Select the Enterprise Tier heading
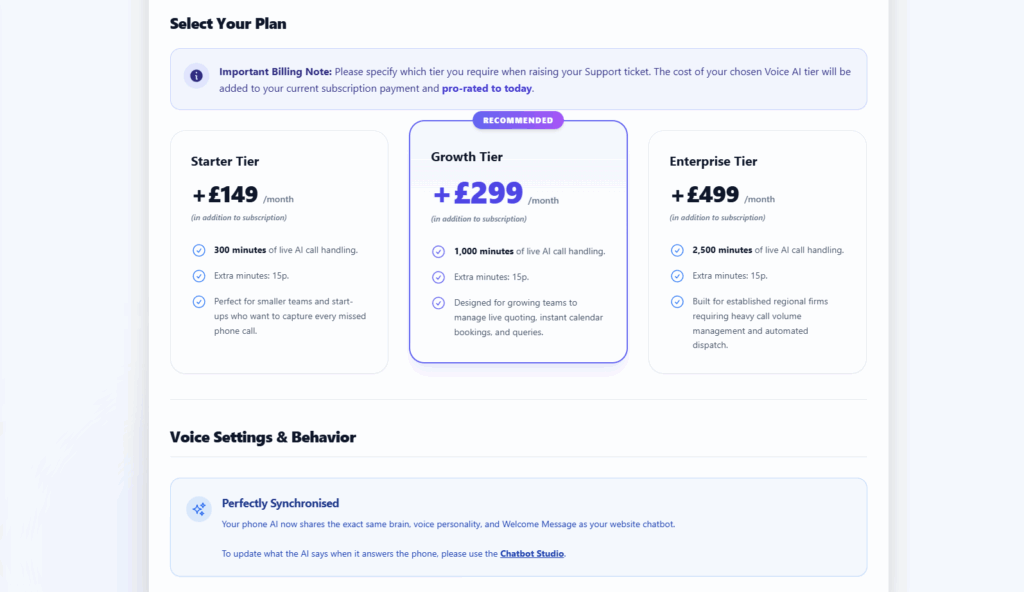Screen dimensions: 1024x592 (713, 161)
